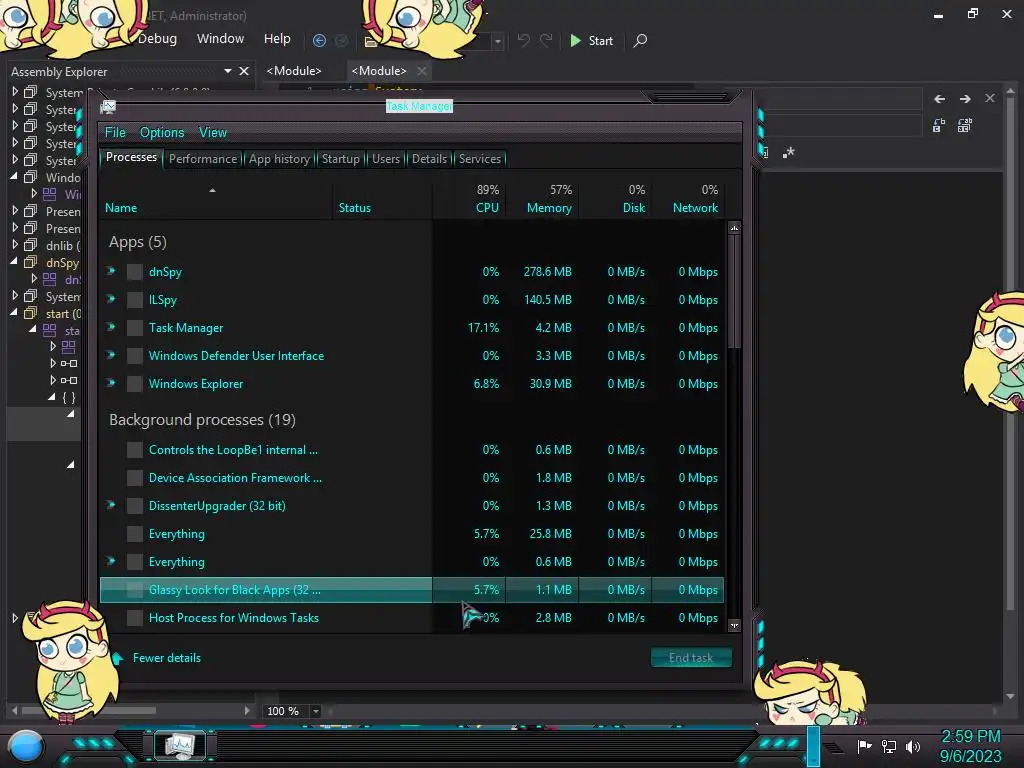Expand the Windows Defender User Interface arrow

coord(112,355)
